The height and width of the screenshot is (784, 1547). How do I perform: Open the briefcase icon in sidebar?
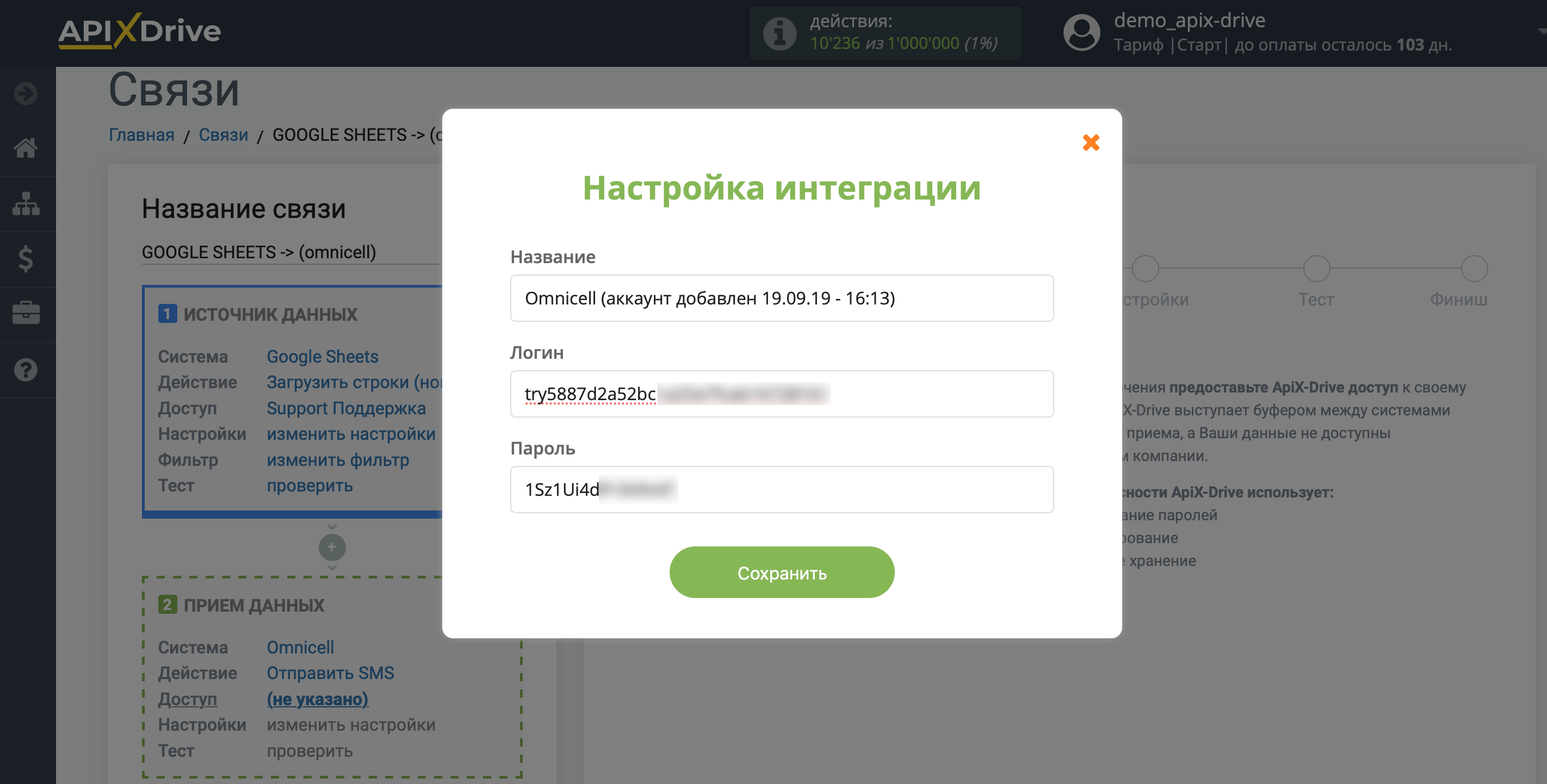[x=26, y=313]
